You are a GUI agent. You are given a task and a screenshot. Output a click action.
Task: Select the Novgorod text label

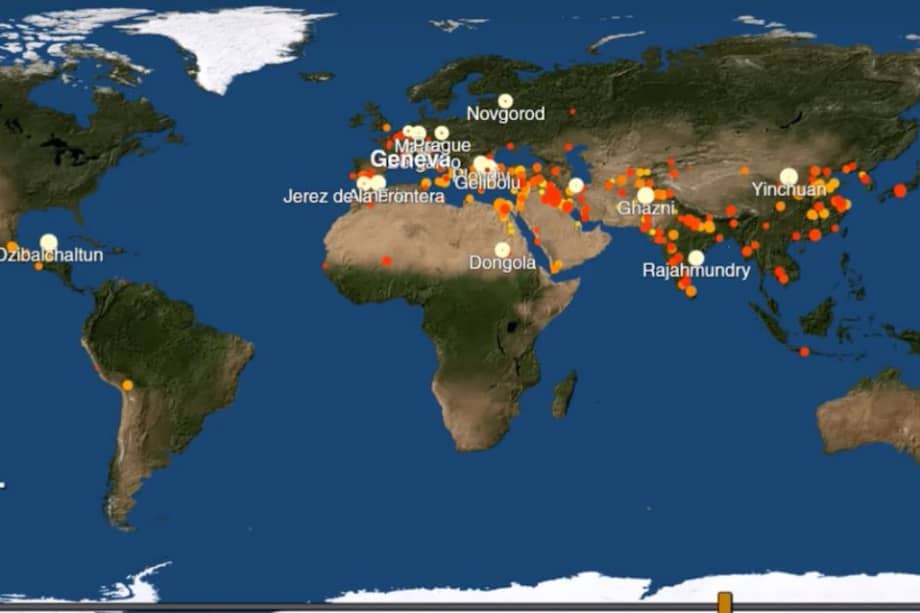pyautogui.click(x=506, y=115)
